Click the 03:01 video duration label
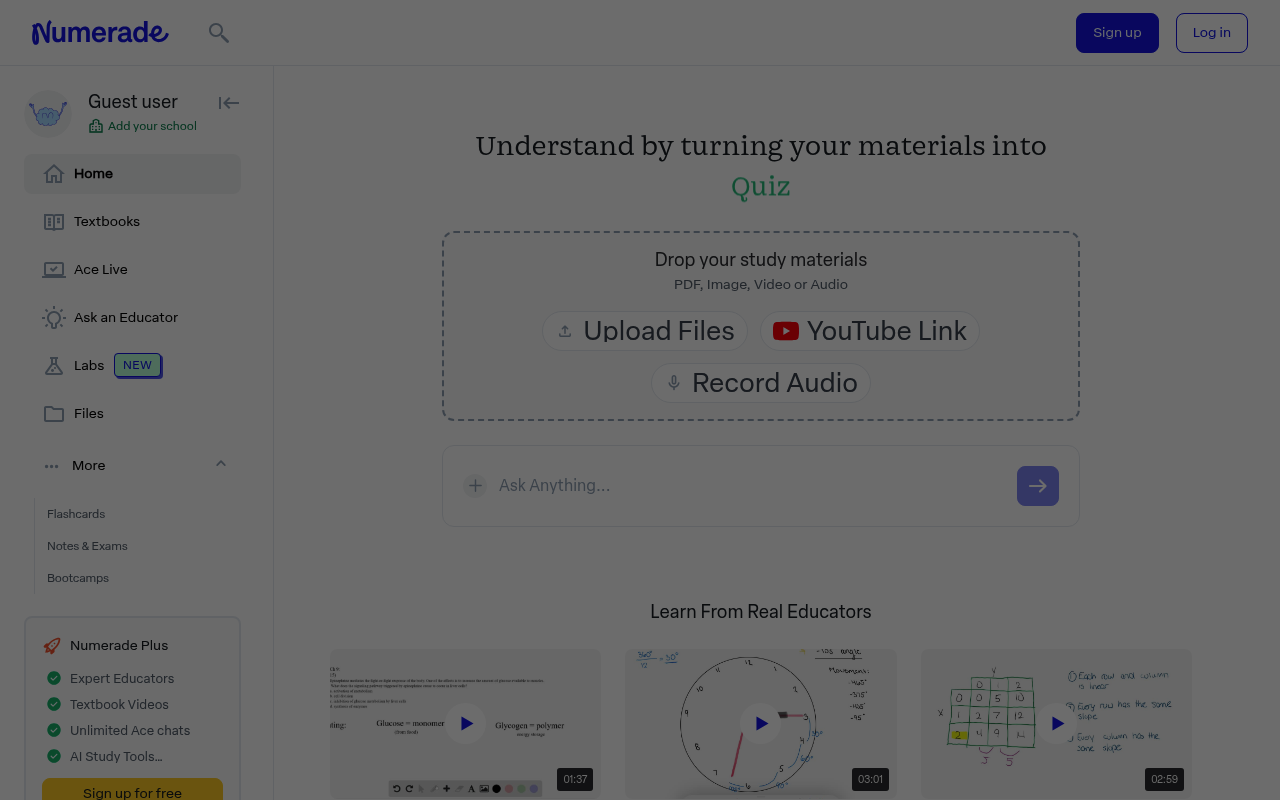This screenshot has height=800, width=1280. coord(870,779)
